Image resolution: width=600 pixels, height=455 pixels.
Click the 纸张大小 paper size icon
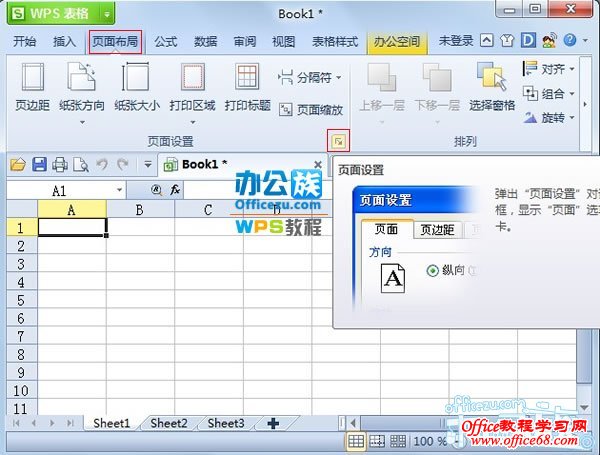(x=137, y=78)
